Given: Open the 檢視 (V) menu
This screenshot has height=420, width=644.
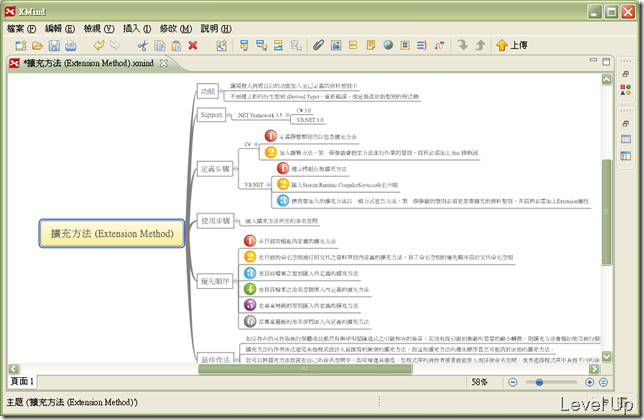Looking at the screenshot, I should click(99, 28).
